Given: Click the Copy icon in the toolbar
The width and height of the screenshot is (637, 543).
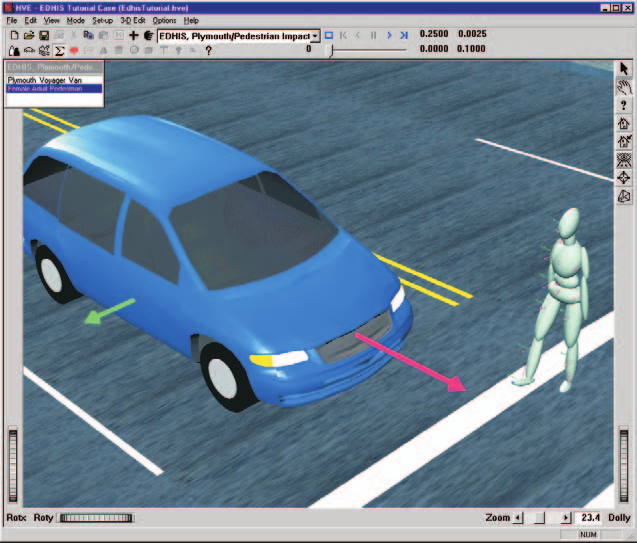Looking at the screenshot, I should (x=88, y=36).
